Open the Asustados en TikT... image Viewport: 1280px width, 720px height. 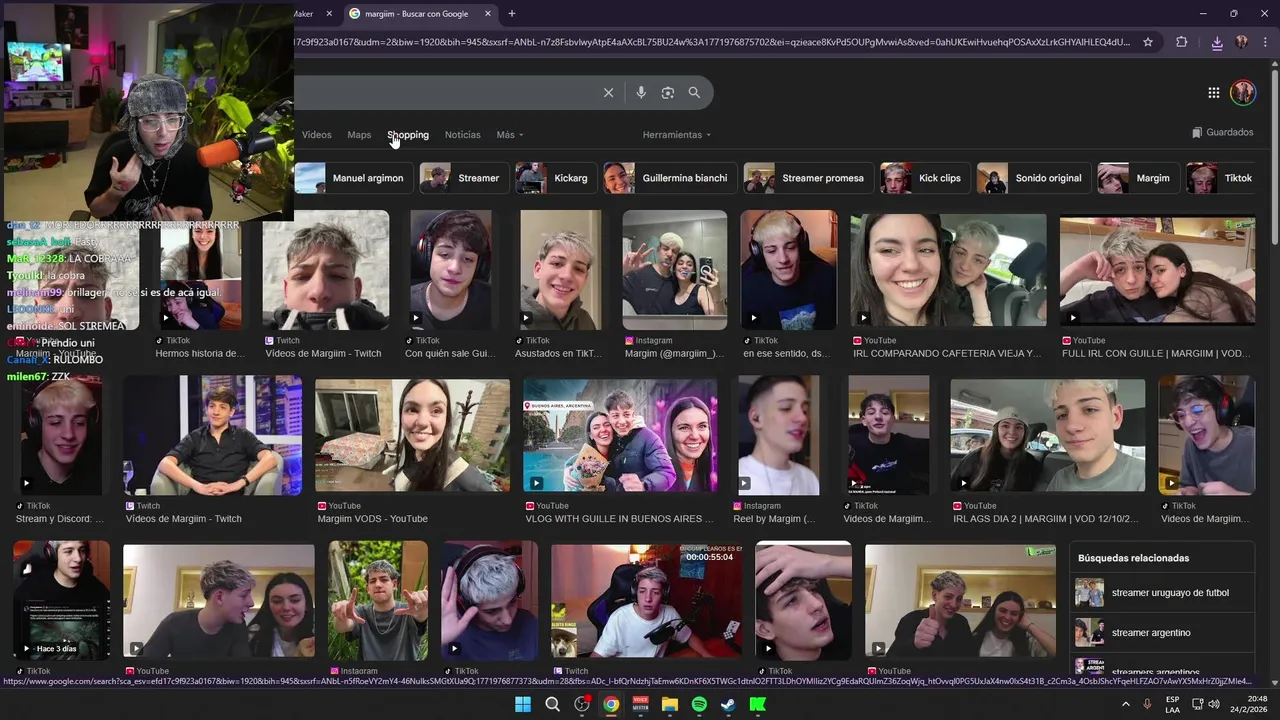click(561, 270)
